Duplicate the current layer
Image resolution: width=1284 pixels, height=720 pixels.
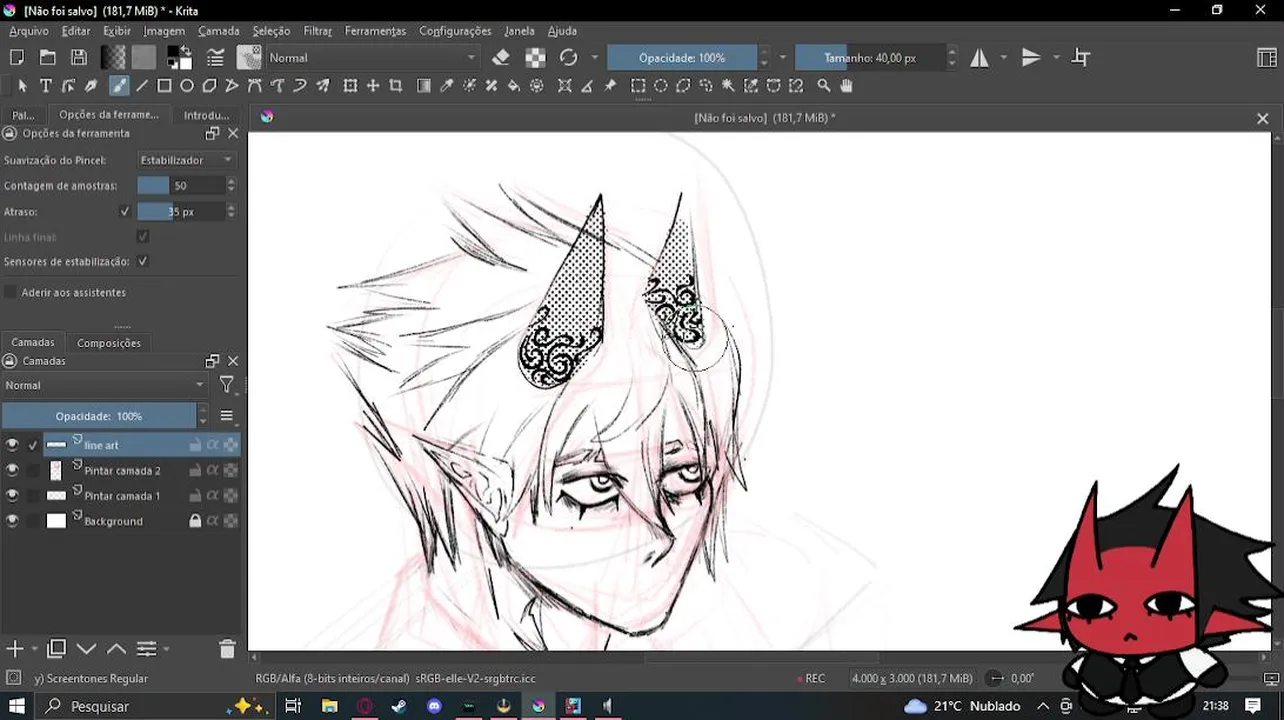coord(57,649)
